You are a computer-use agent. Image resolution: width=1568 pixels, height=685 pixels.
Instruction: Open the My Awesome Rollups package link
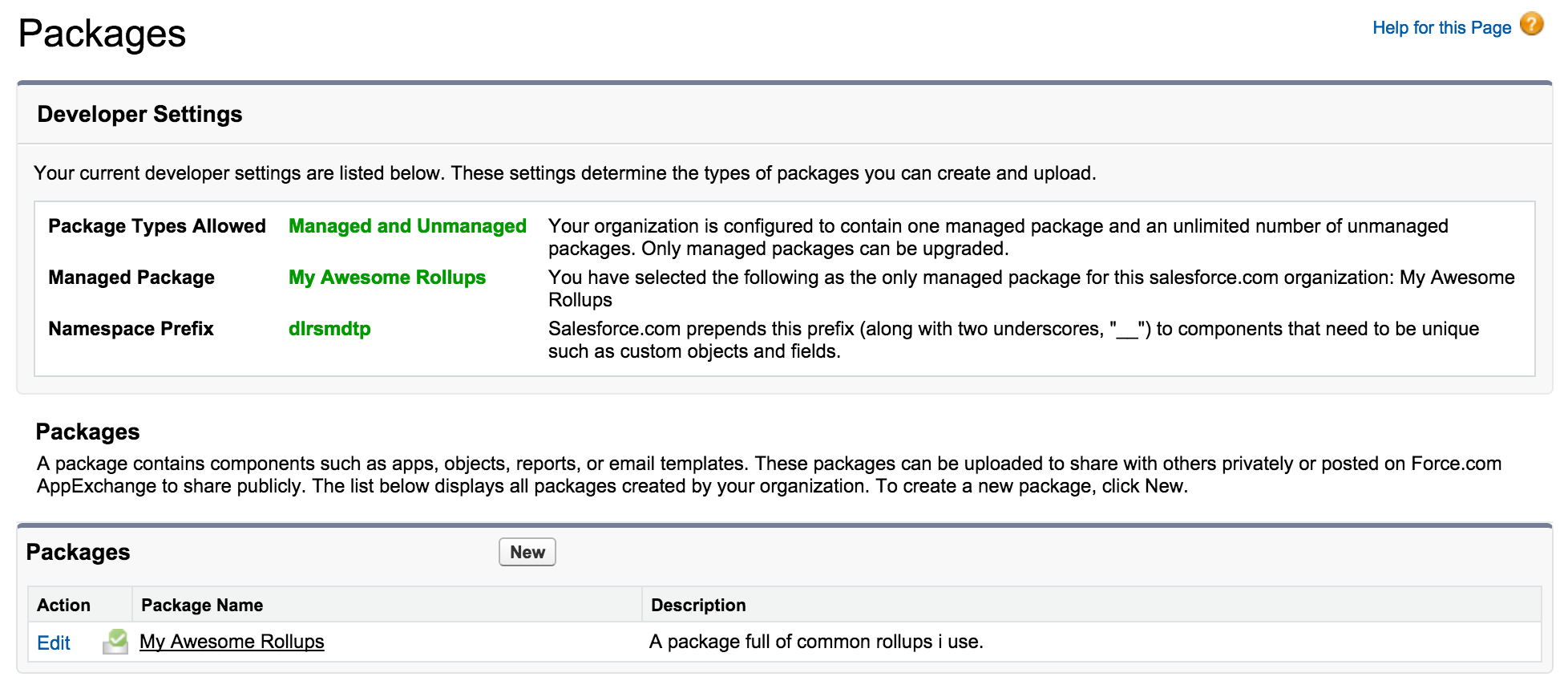click(x=232, y=642)
